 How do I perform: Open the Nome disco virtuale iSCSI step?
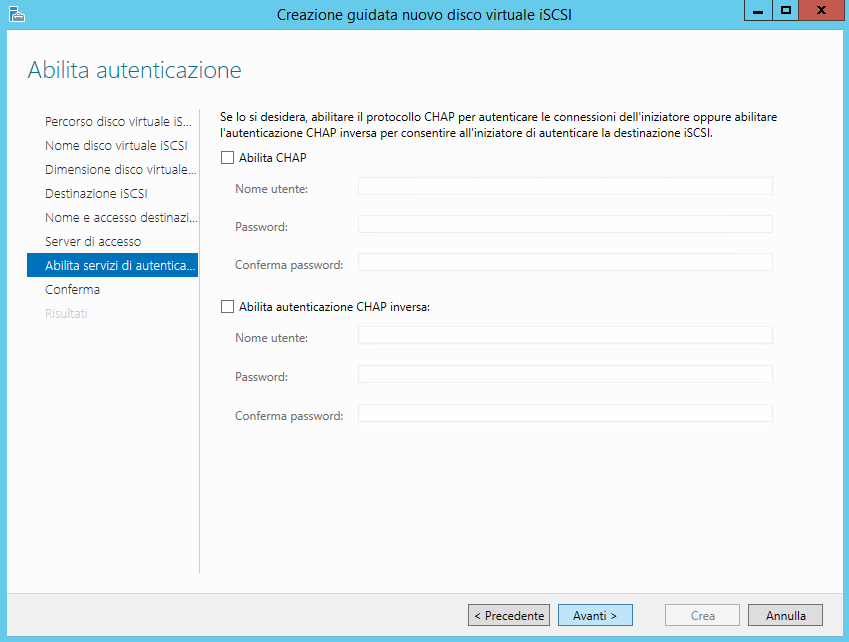[x=116, y=146]
